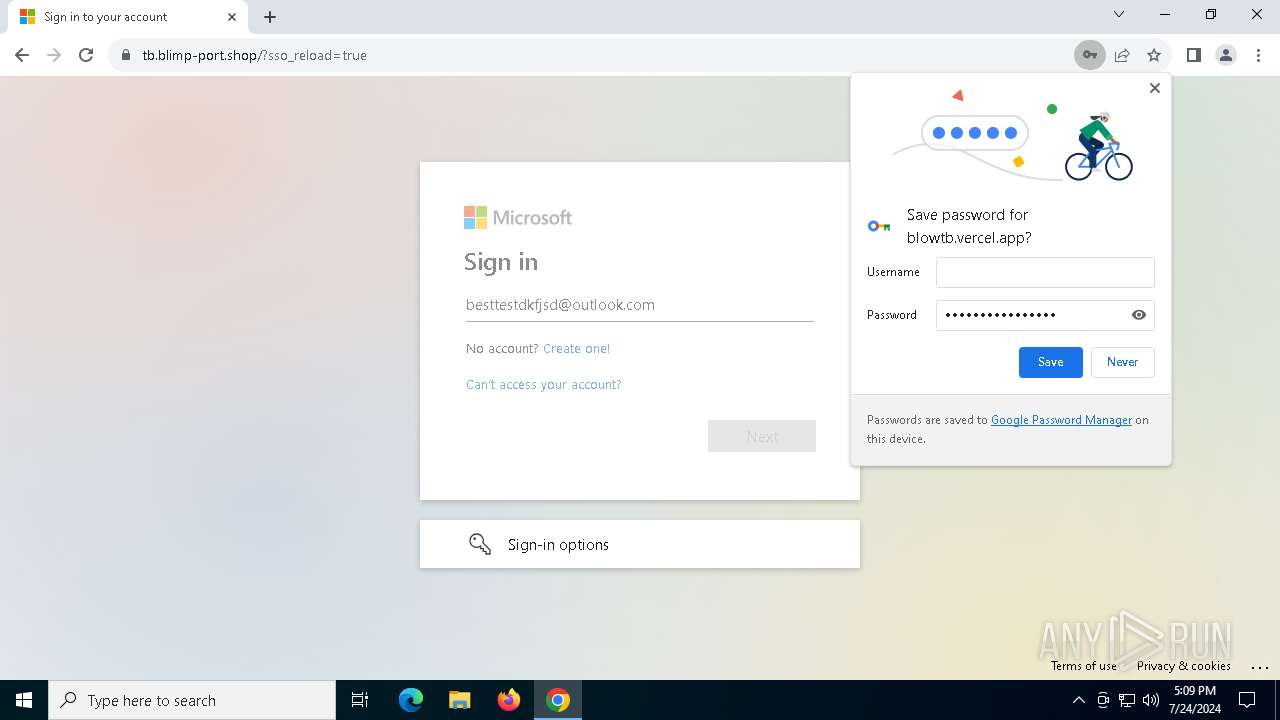Viewport: 1280px width, 720px height.
Task: Open the Google Password Manager link
Action: pyautogui.click(x=1061, y=420)
